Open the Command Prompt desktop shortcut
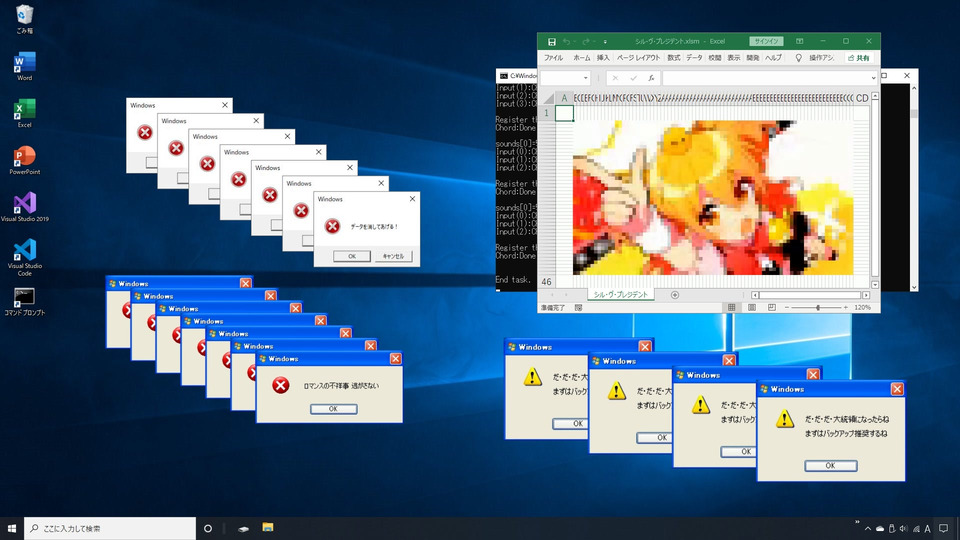This screenshot has width=960, height=540. pyautogui.click(x=24, y=297)
